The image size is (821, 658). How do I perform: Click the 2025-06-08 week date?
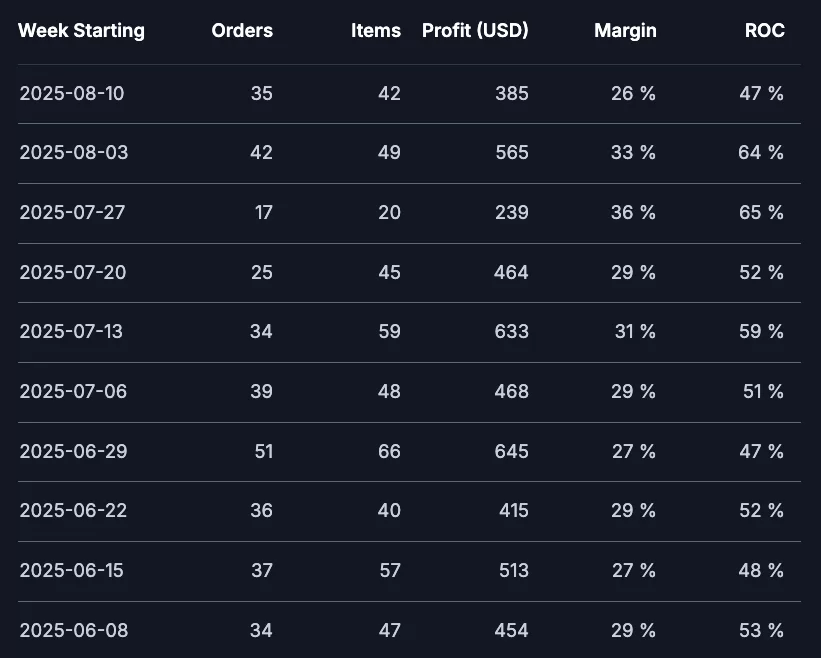pyautogui.click(x=74, y=630)
